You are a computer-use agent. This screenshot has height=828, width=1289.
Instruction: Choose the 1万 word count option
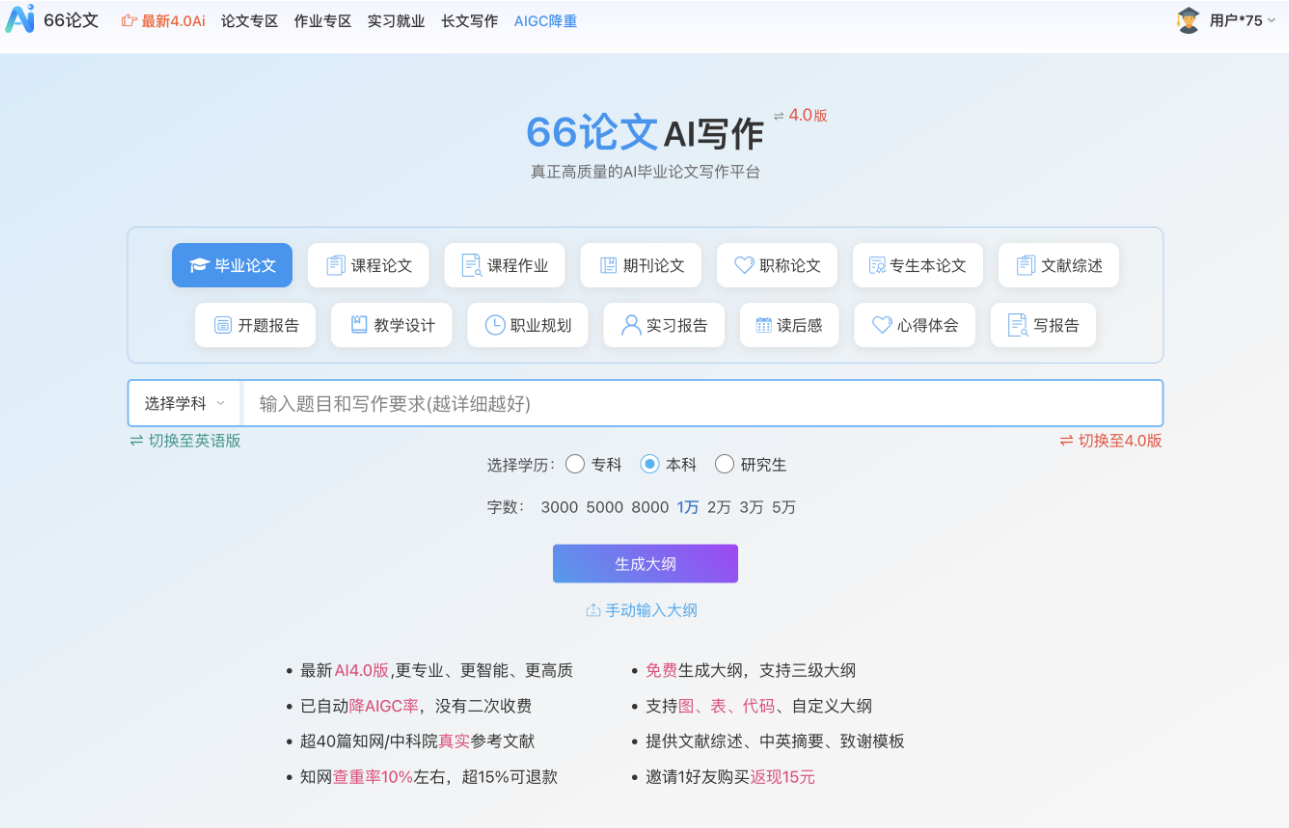tap(688, 507)
